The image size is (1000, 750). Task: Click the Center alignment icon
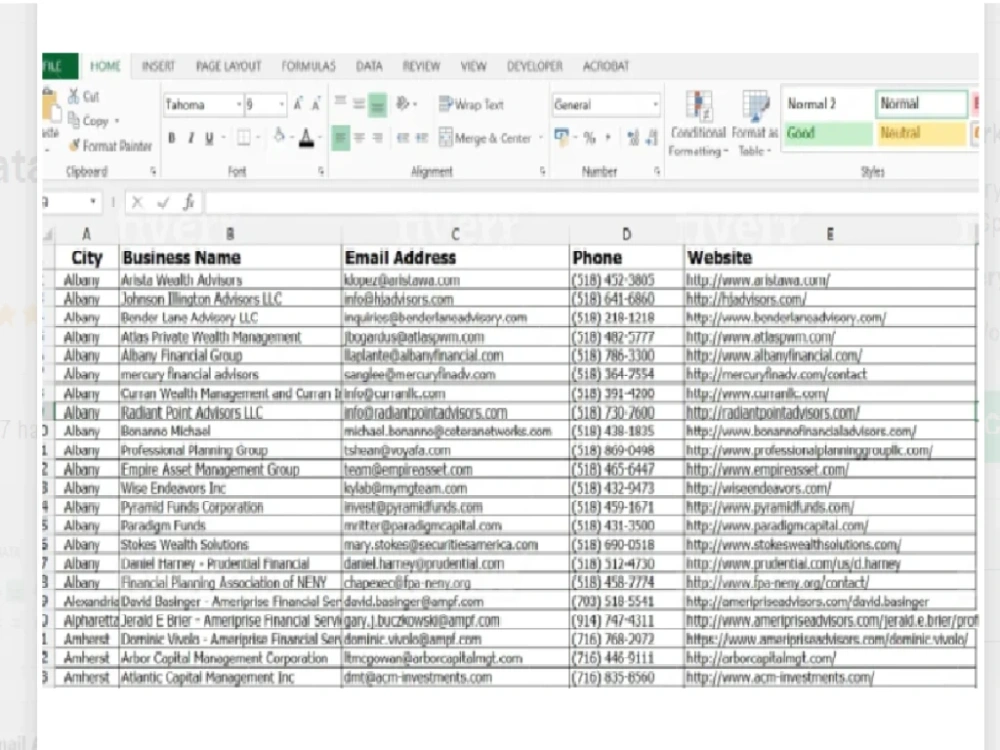pos(359,138)
